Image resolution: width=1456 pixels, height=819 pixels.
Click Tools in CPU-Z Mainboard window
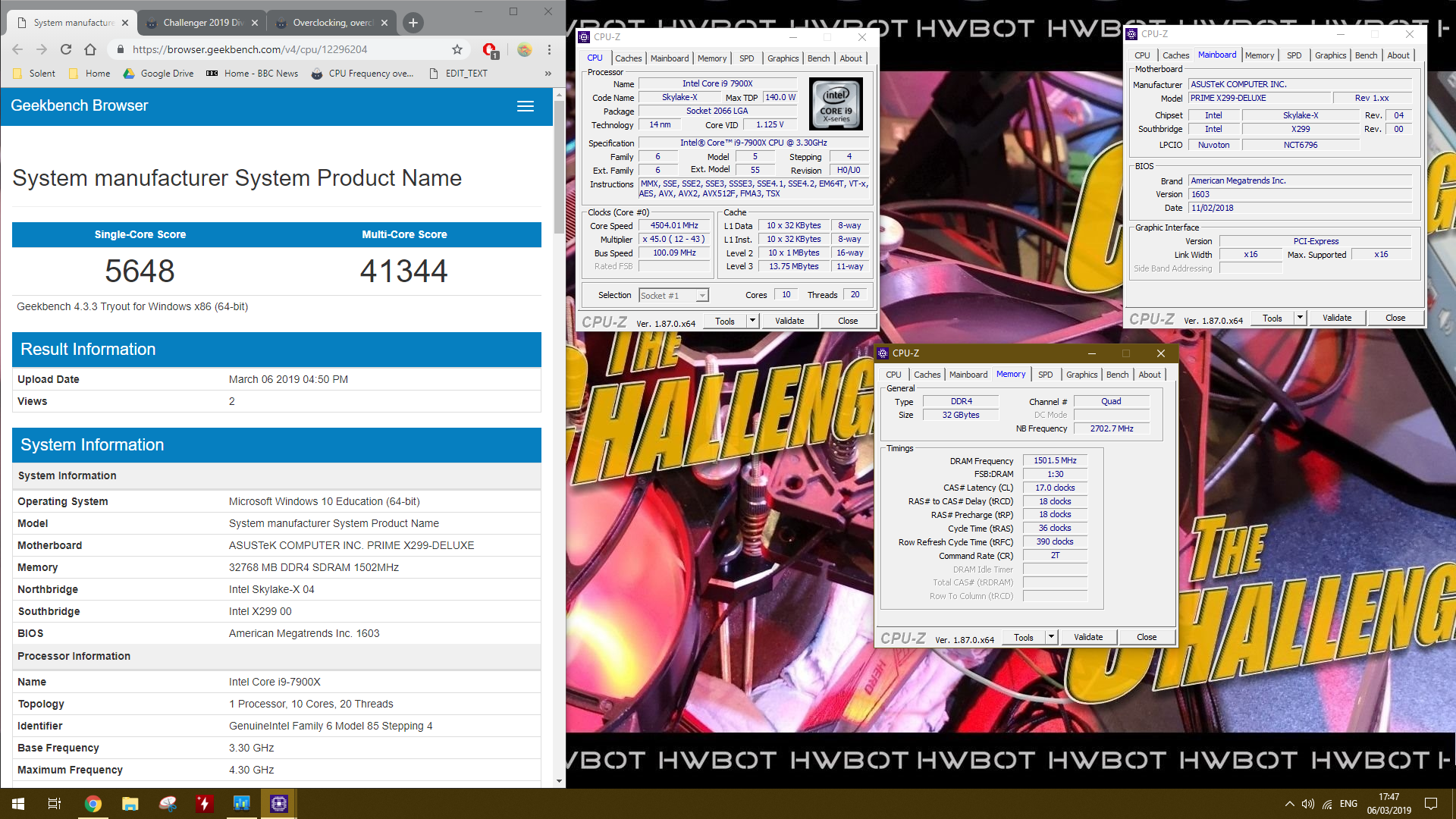point(1272,318)
